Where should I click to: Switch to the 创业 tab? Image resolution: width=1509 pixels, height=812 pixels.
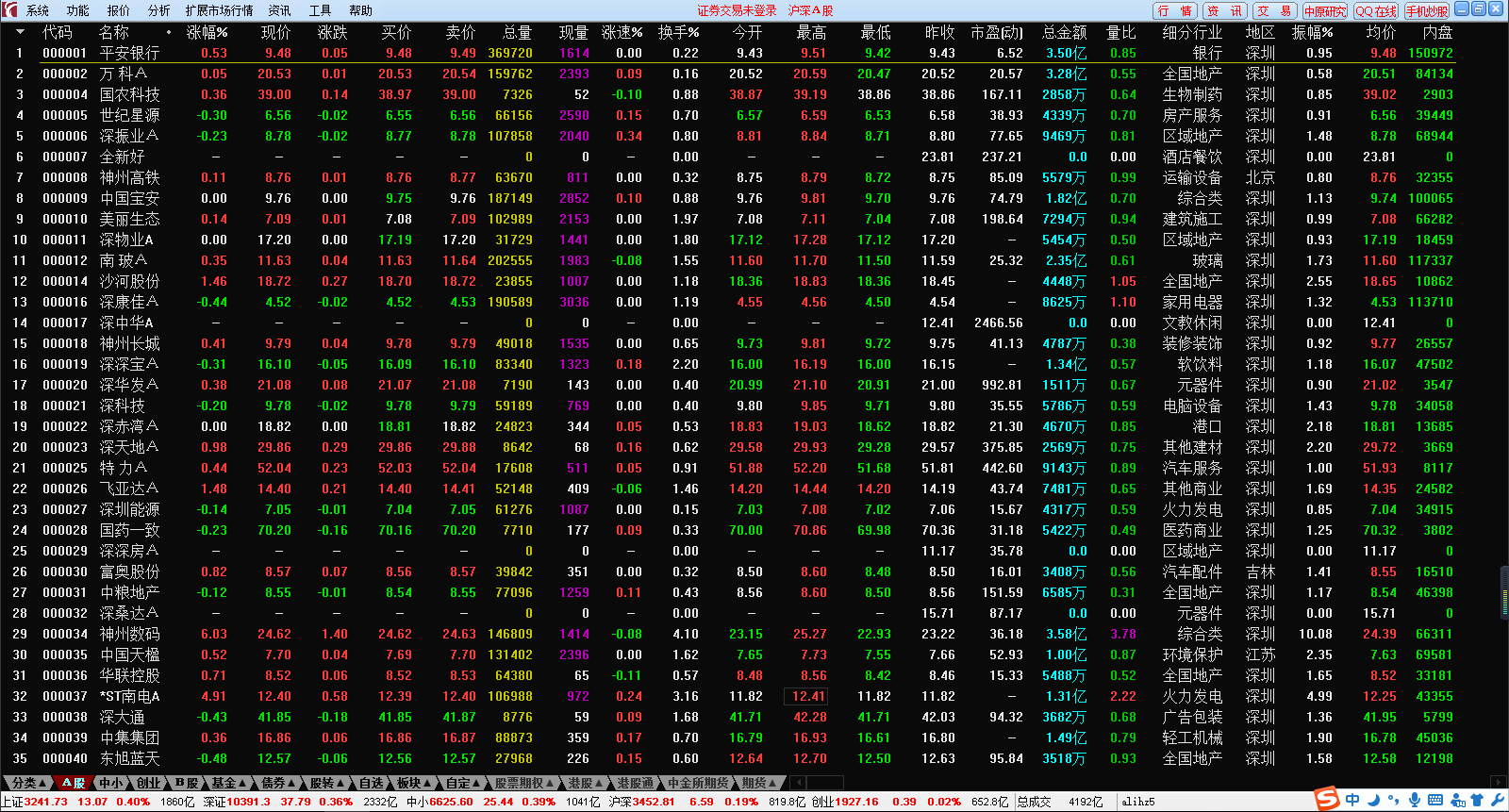coord(148,783)
